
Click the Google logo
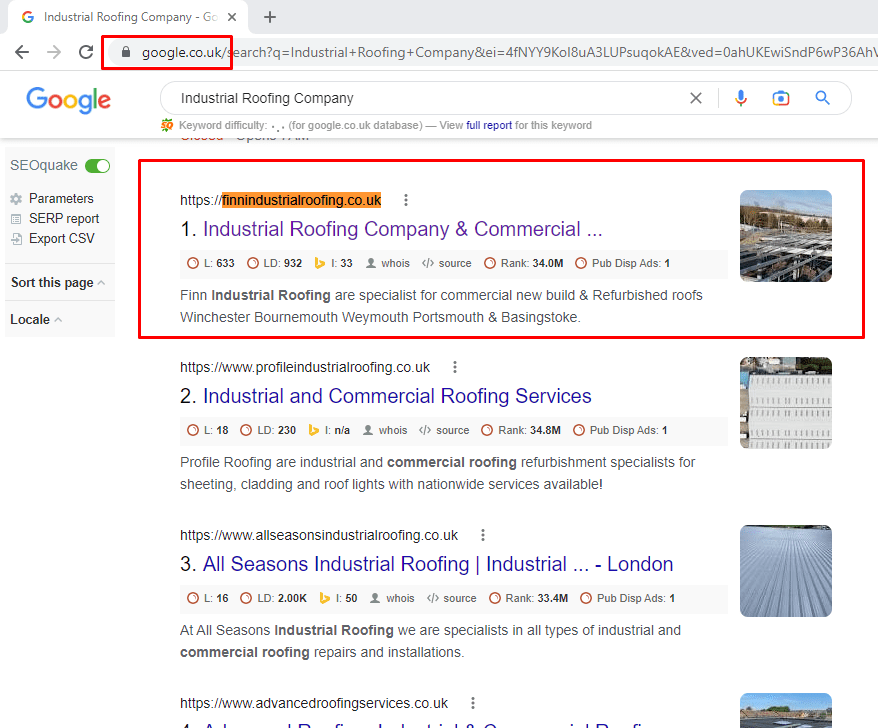pos(68,100)
